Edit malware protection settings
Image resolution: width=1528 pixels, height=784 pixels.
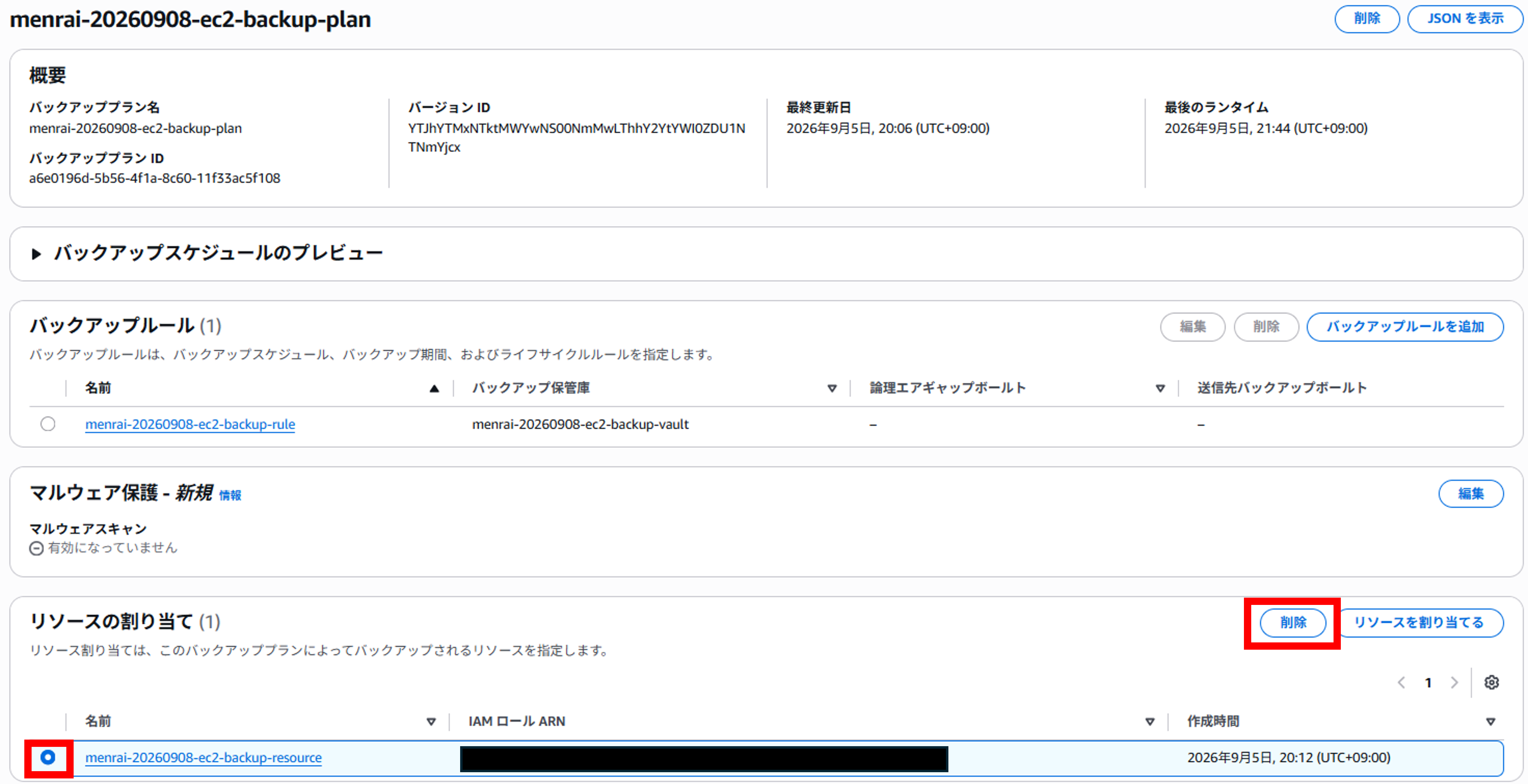click(1470, 494)
